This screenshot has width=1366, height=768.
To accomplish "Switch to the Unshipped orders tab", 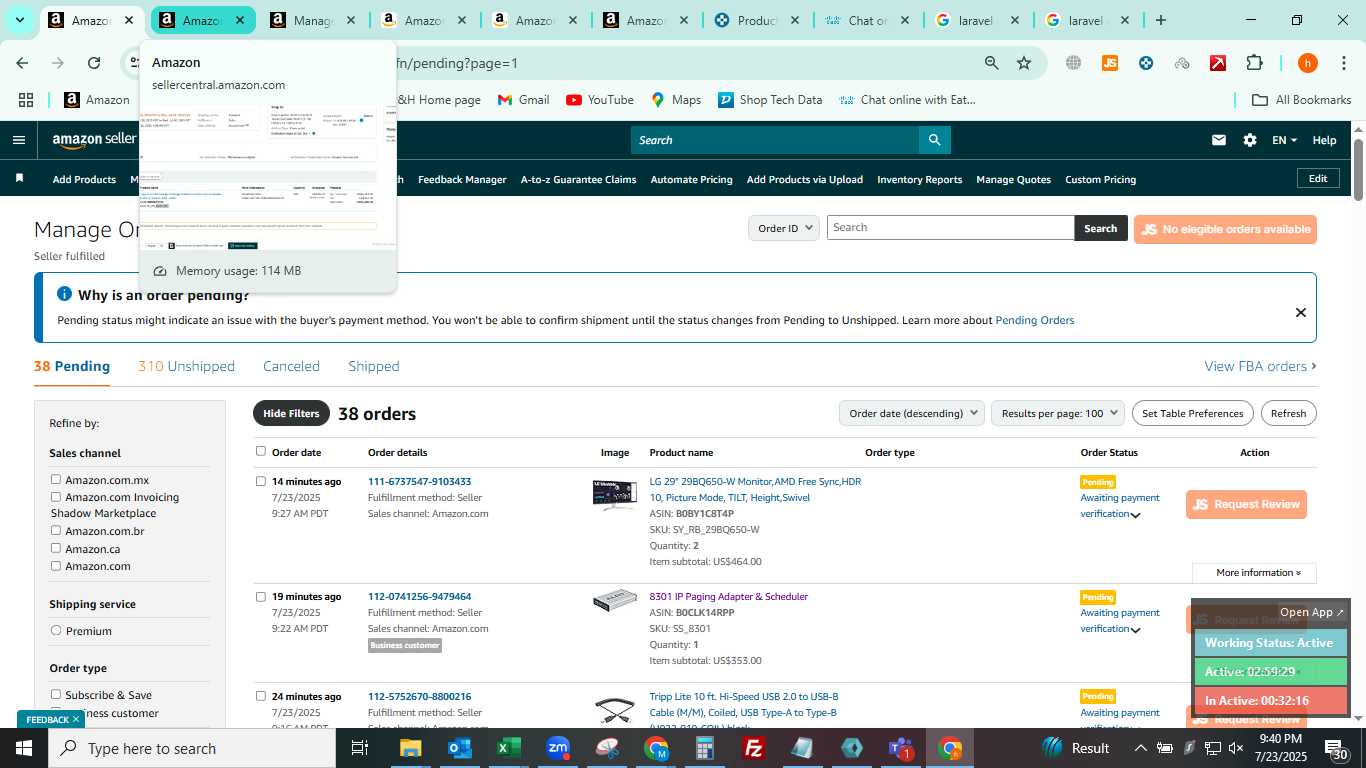I will tap(186, 366).
